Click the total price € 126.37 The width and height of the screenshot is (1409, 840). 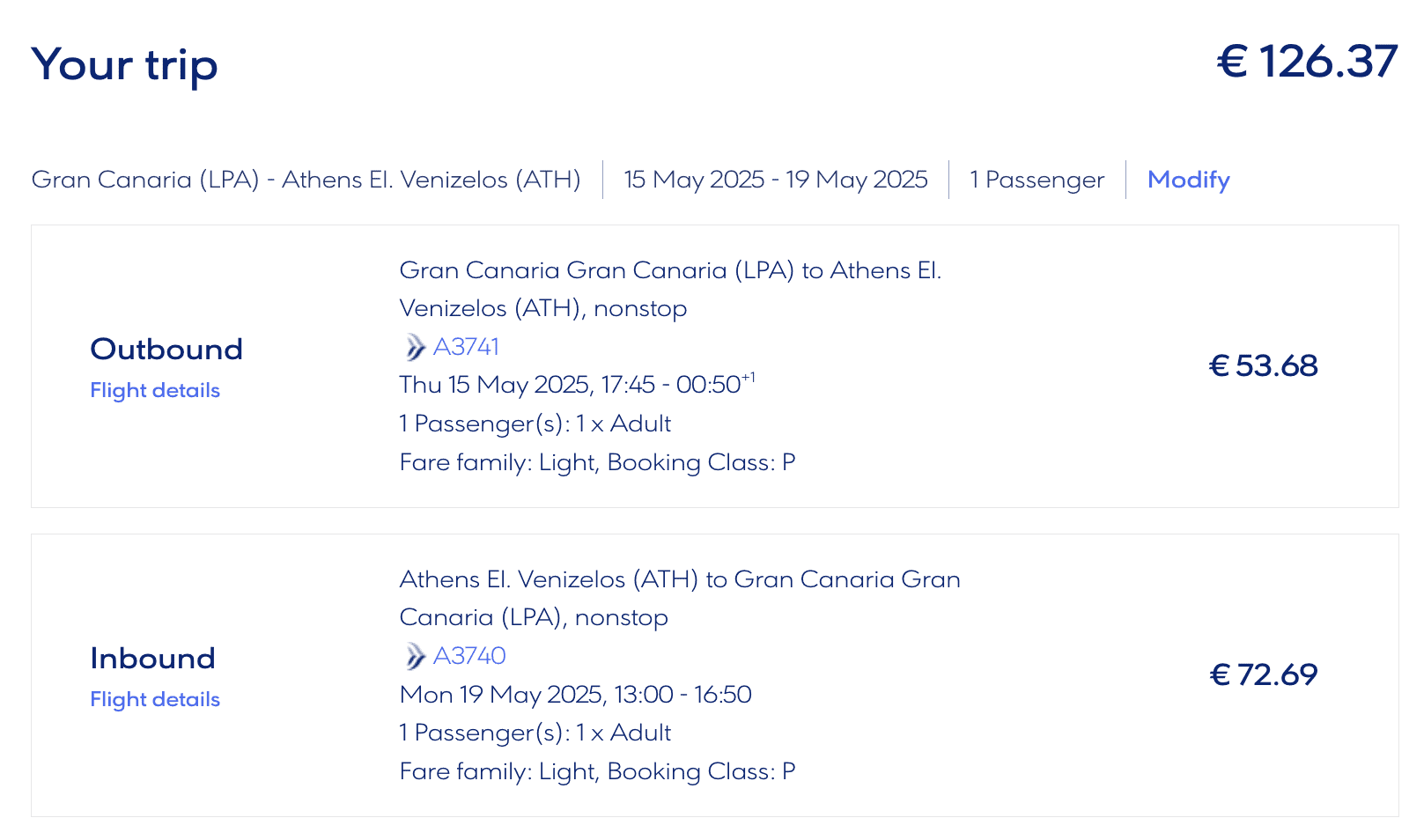pyautogui.click(x=1307, y=62)
